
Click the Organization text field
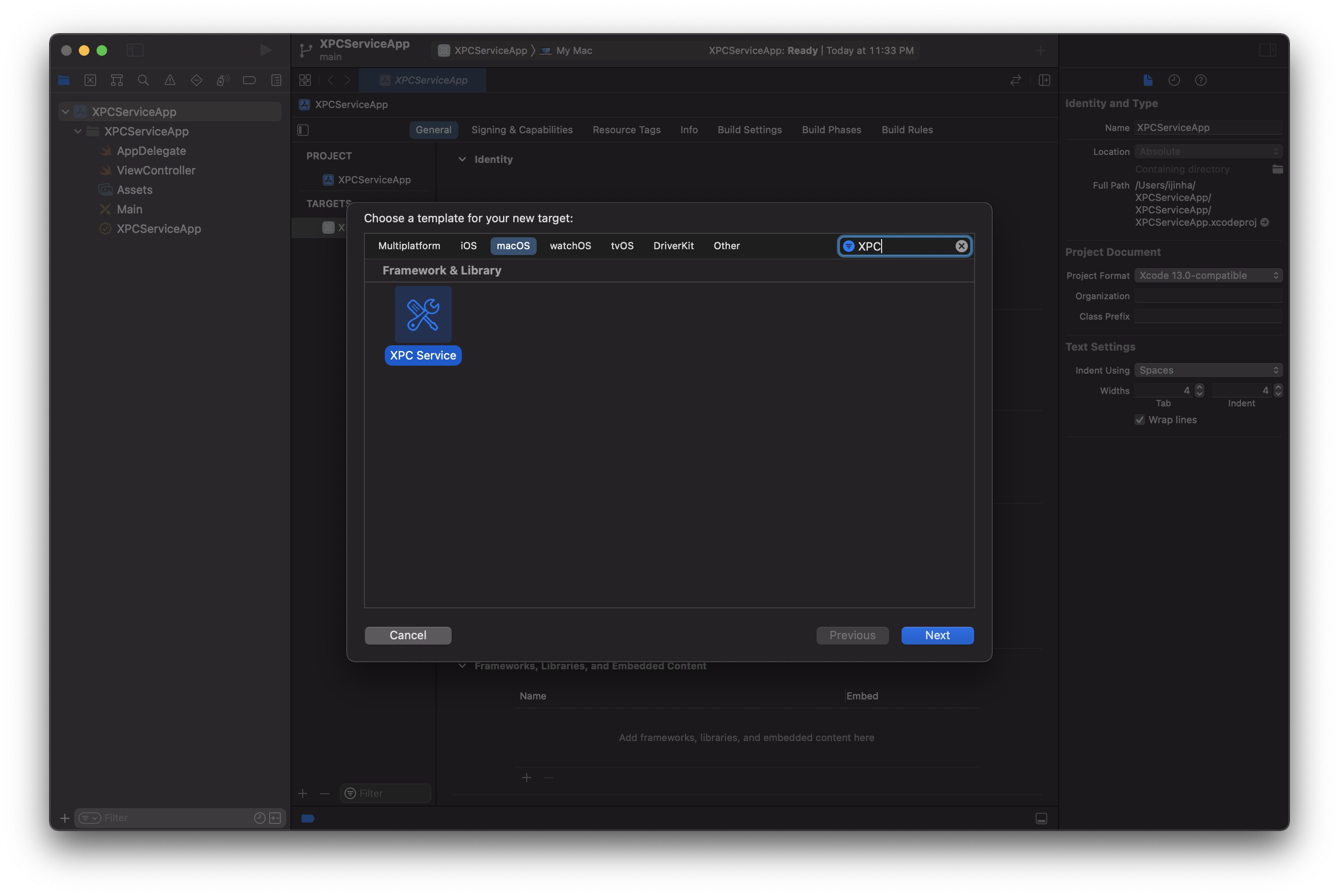[x=1208, y=296]
